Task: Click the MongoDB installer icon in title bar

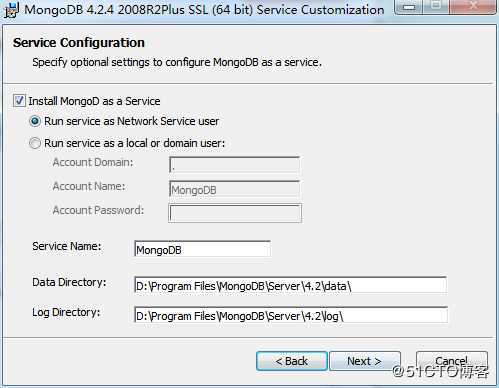Action: point(11,9)
